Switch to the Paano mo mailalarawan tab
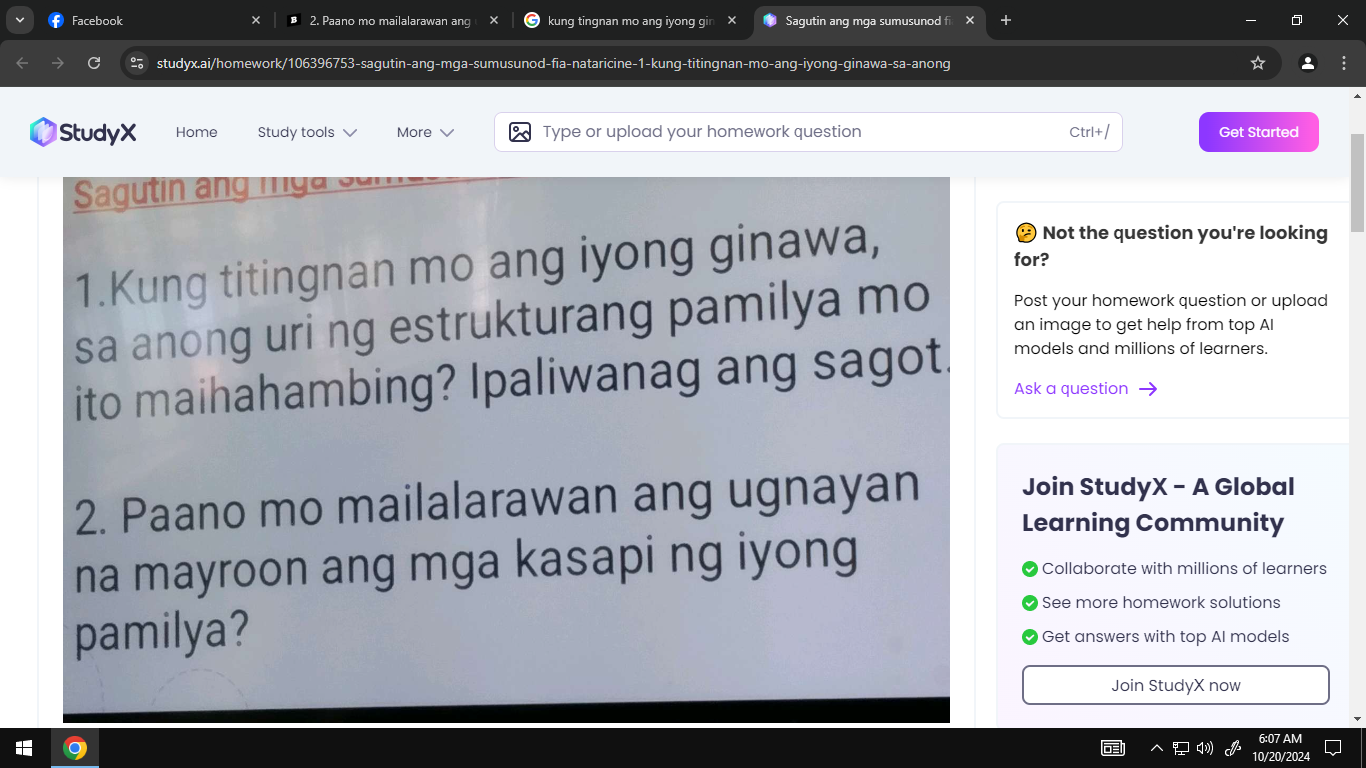The width and height of the screenshot is (1366, 768). (x=393, y=20)
